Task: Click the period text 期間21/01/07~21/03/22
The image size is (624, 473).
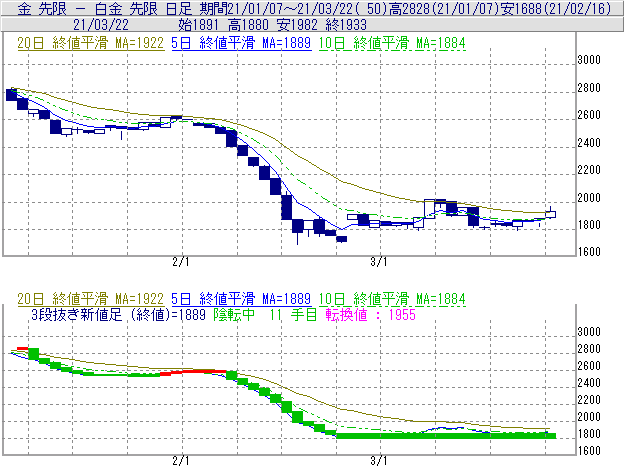Action: (x=276, y=8)
